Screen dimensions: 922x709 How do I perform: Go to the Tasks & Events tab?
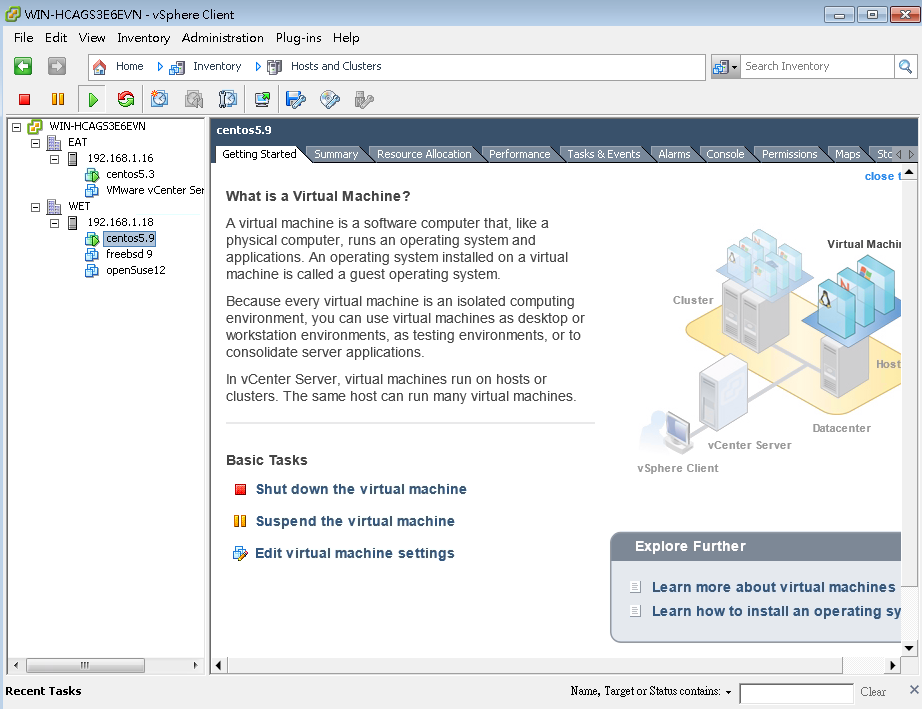[x=603, y=154]
